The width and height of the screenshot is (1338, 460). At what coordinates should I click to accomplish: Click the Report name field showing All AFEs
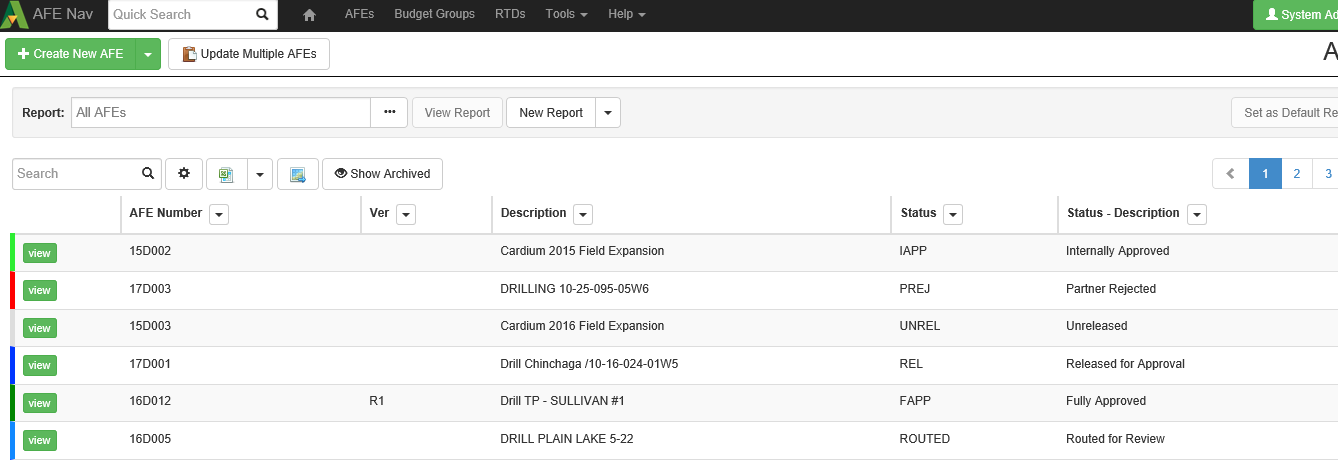(221, 112)
